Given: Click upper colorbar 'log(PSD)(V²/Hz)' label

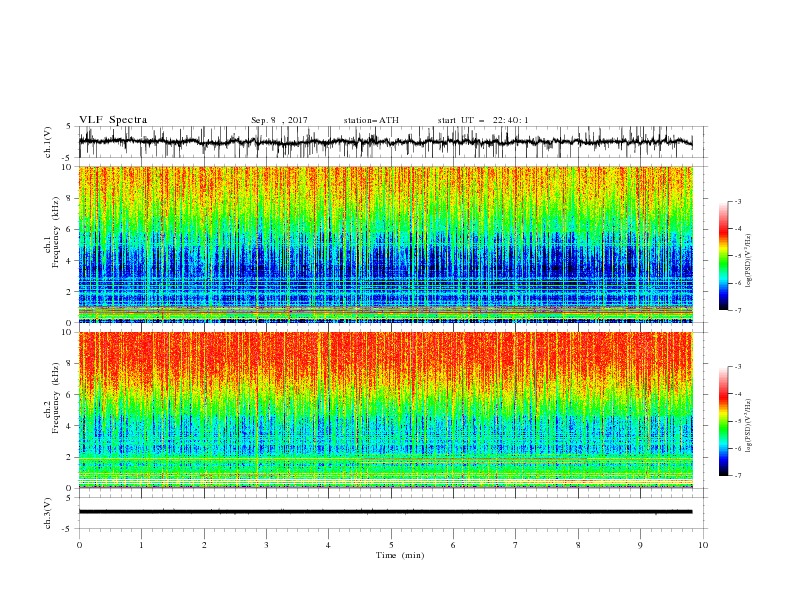Looking at the screenshot, I should [x=749, y=261].
